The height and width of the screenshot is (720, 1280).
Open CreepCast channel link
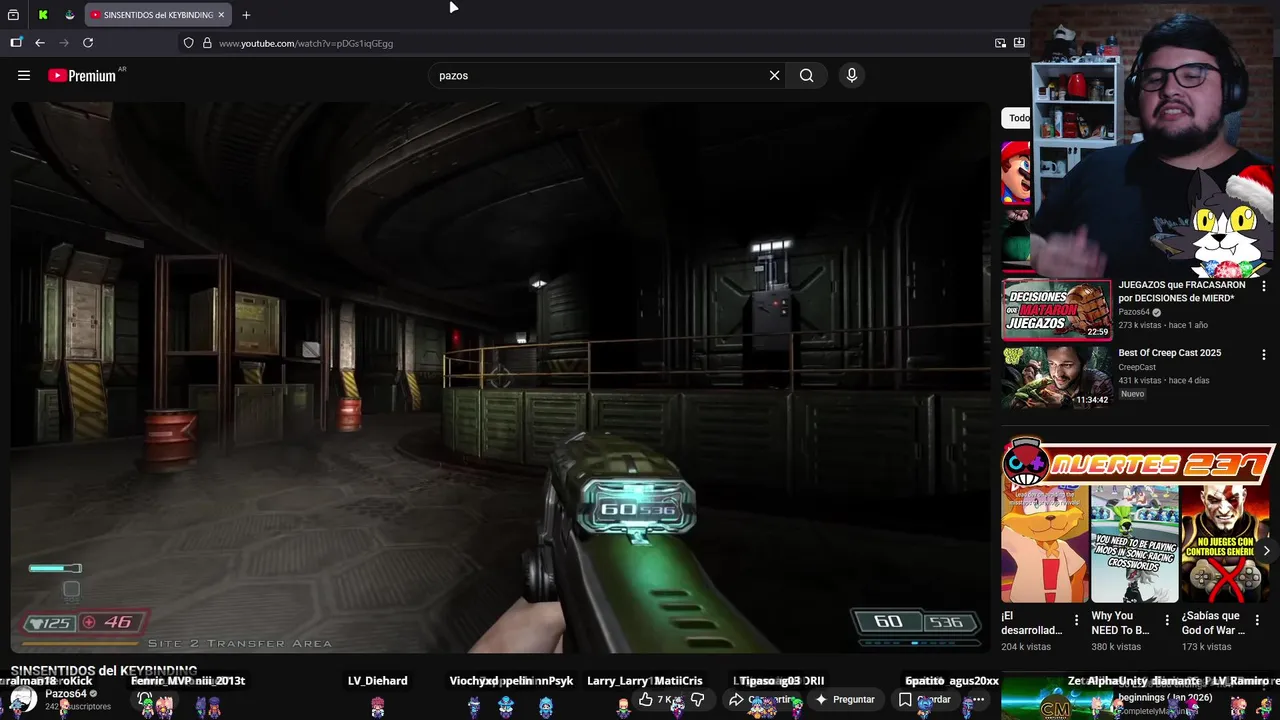pos(1137,367)
